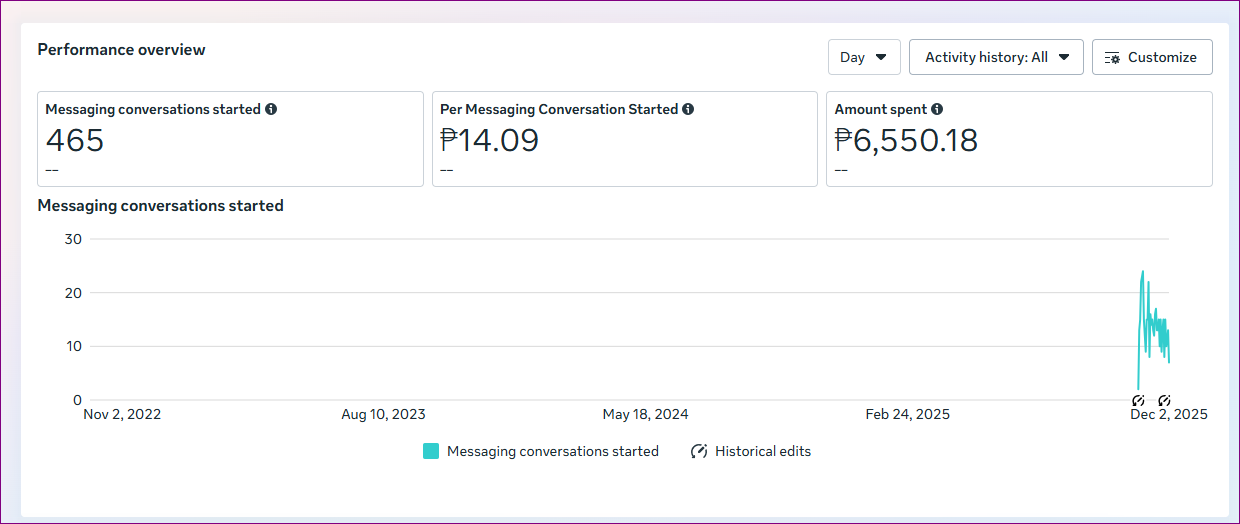Open the Day time breakdown dropdown

(x=863, y=57)
